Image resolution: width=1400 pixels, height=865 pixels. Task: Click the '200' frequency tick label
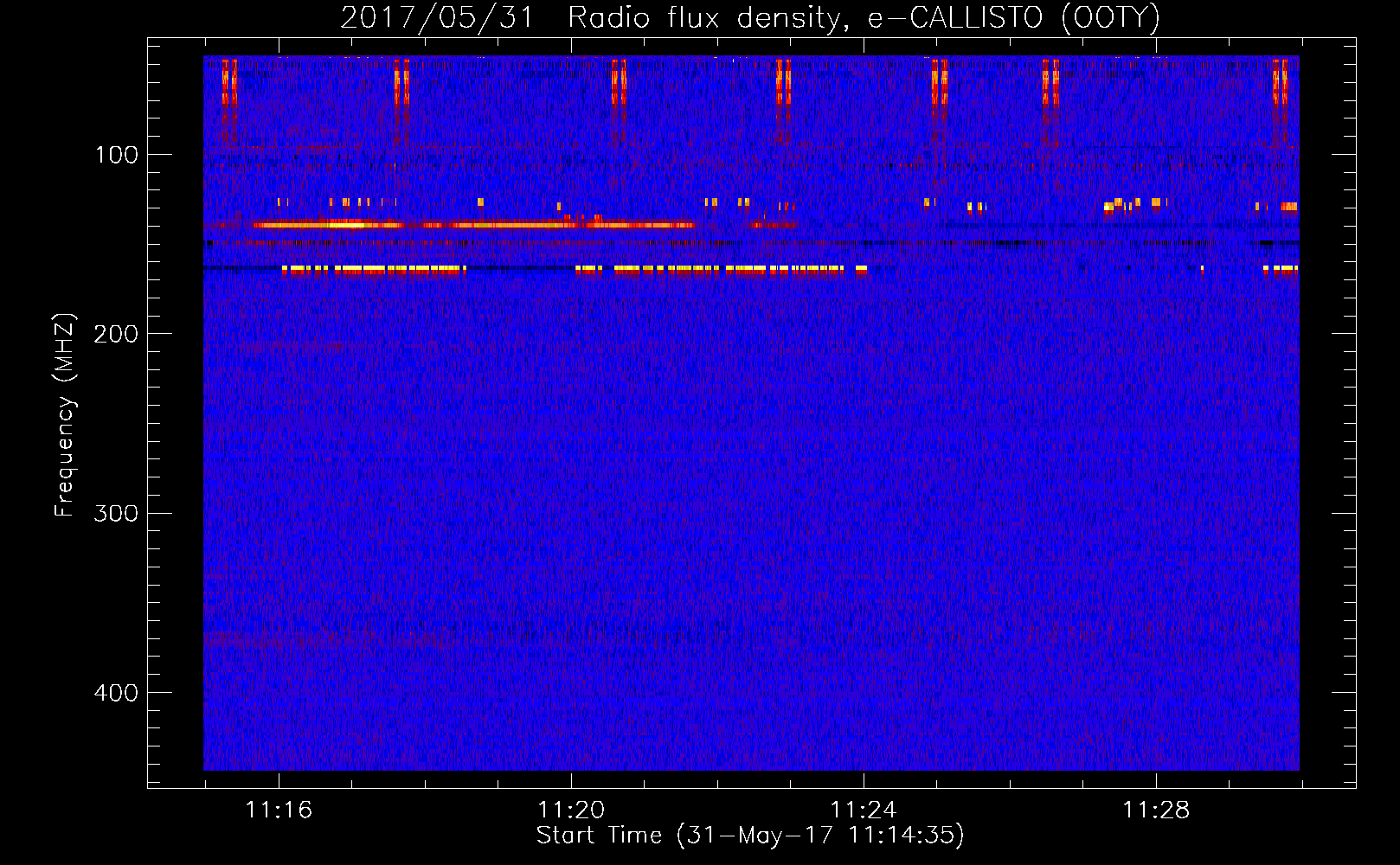click(x=116, y=334)
